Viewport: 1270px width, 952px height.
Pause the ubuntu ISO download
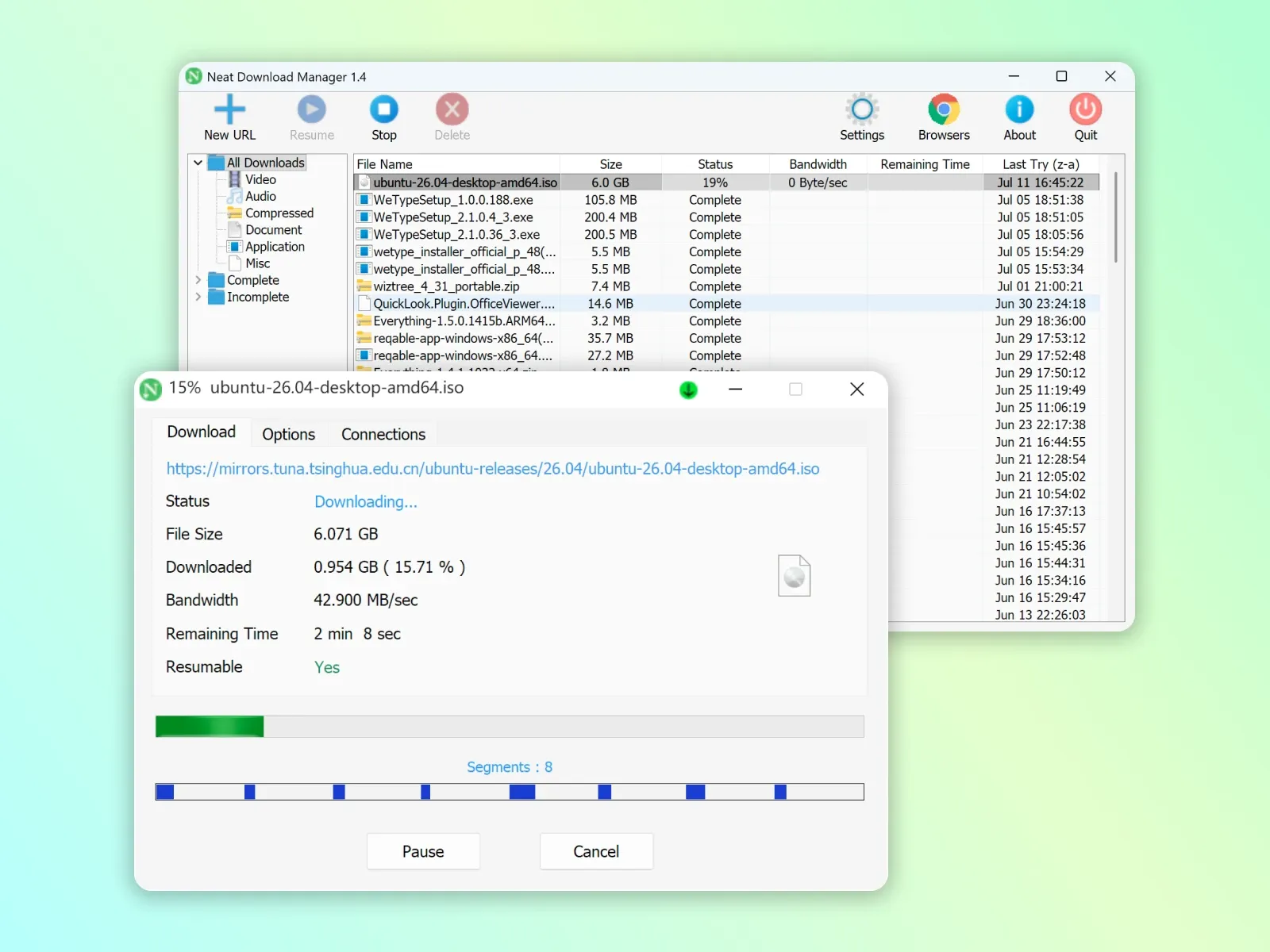(x=423, y=851)
